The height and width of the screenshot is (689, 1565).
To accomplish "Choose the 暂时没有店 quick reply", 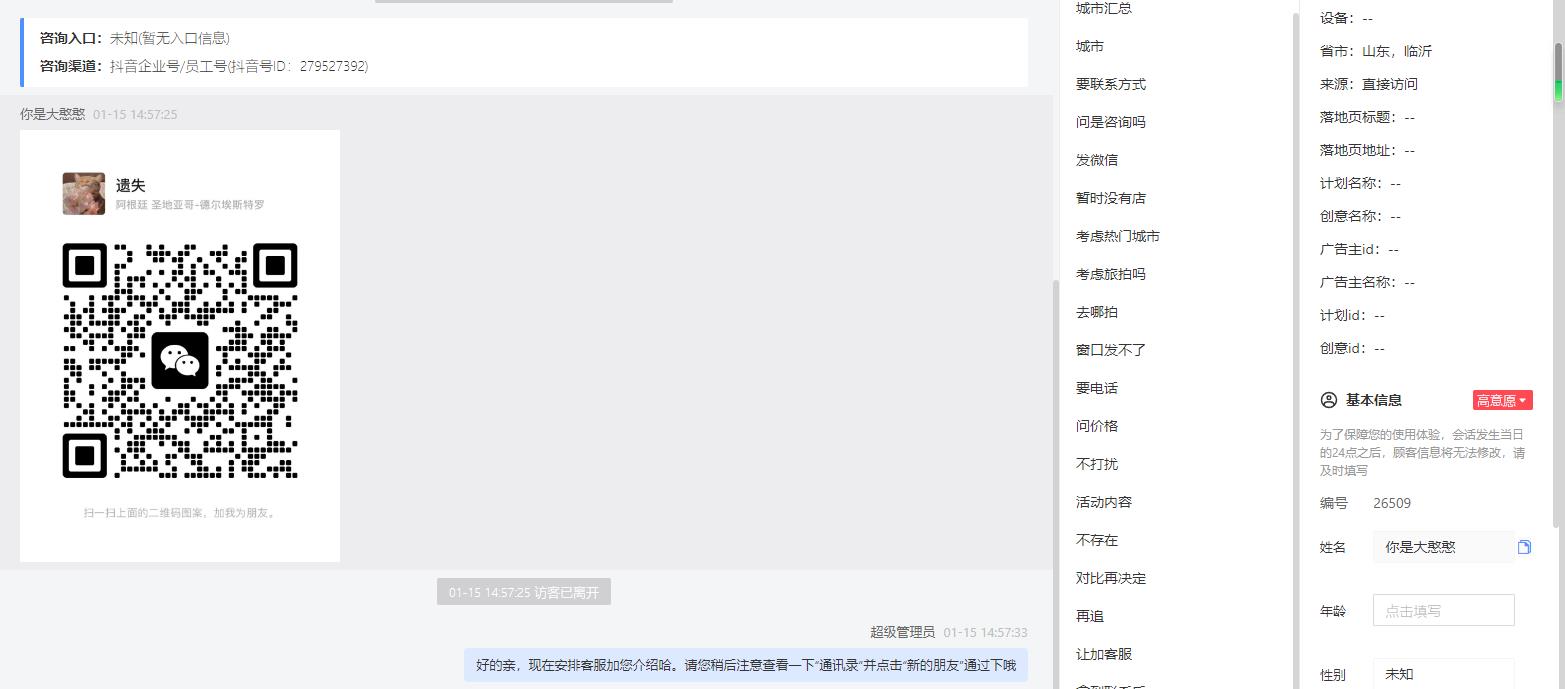I will (x=1111, y=198).
